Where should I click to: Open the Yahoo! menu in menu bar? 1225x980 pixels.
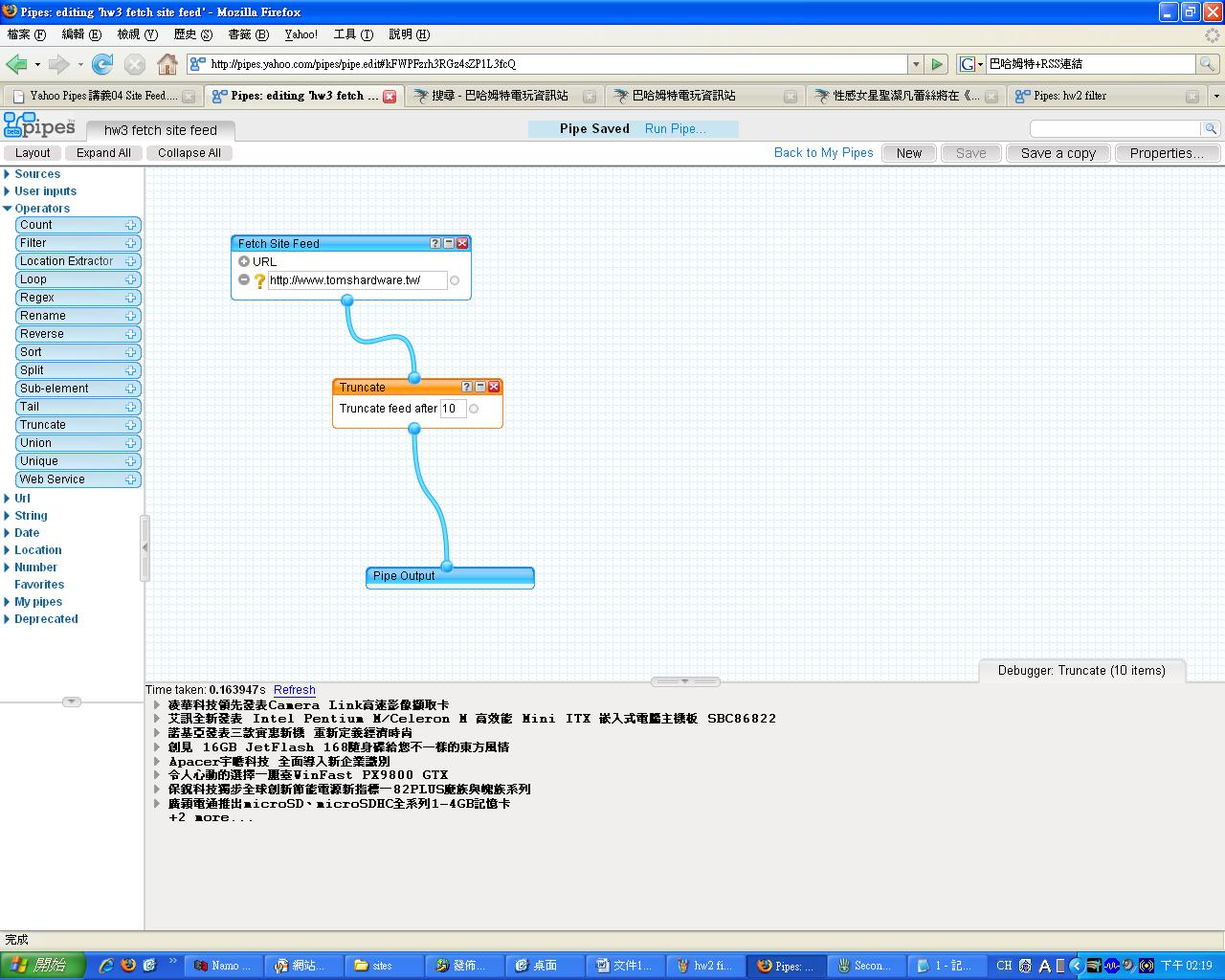[301, 34]
